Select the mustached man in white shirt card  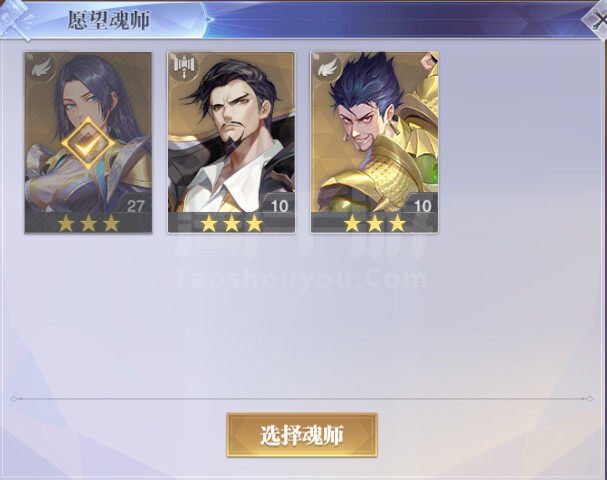(231, 142)
